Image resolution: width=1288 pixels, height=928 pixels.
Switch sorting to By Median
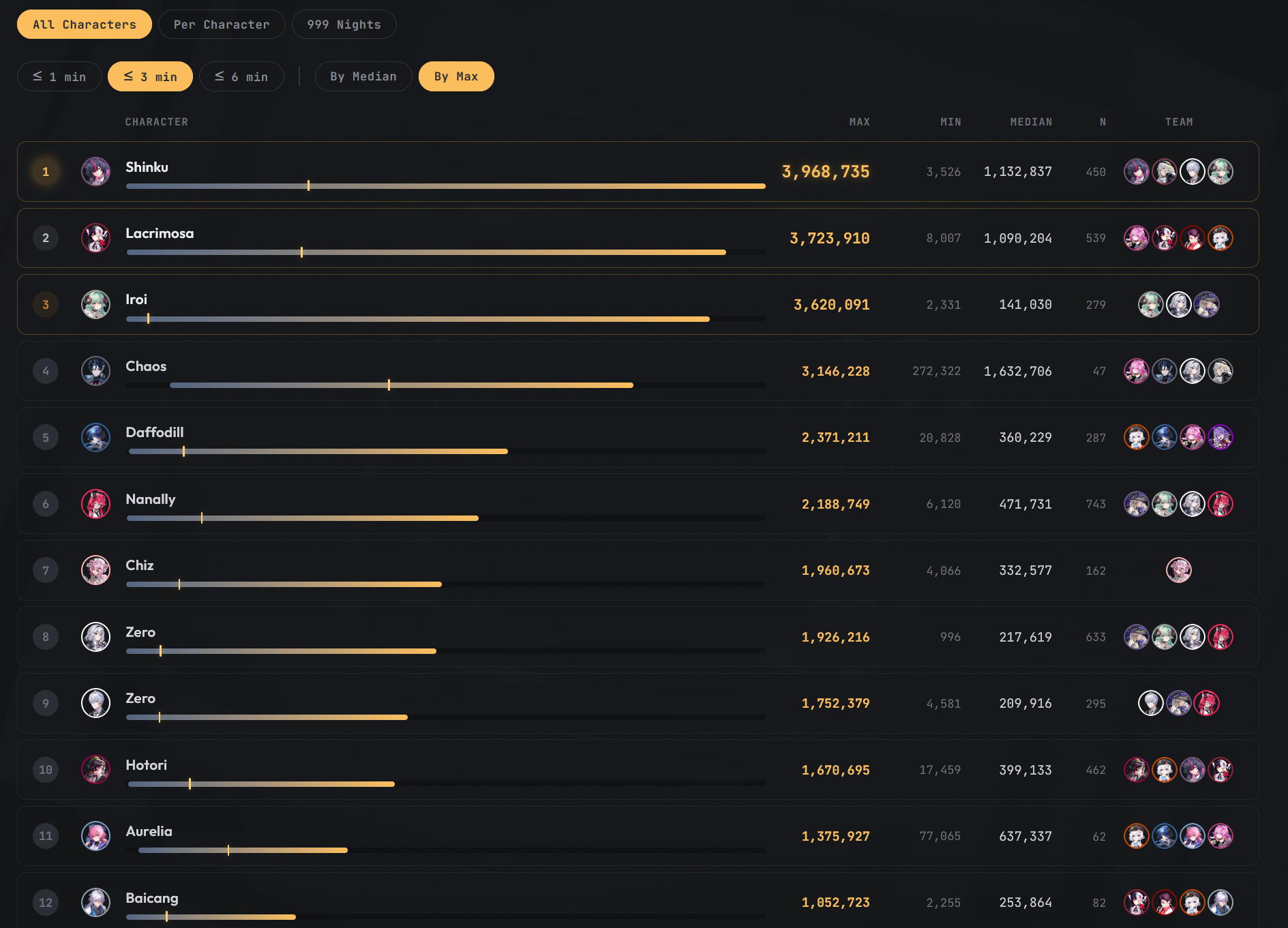coord(363,76)
